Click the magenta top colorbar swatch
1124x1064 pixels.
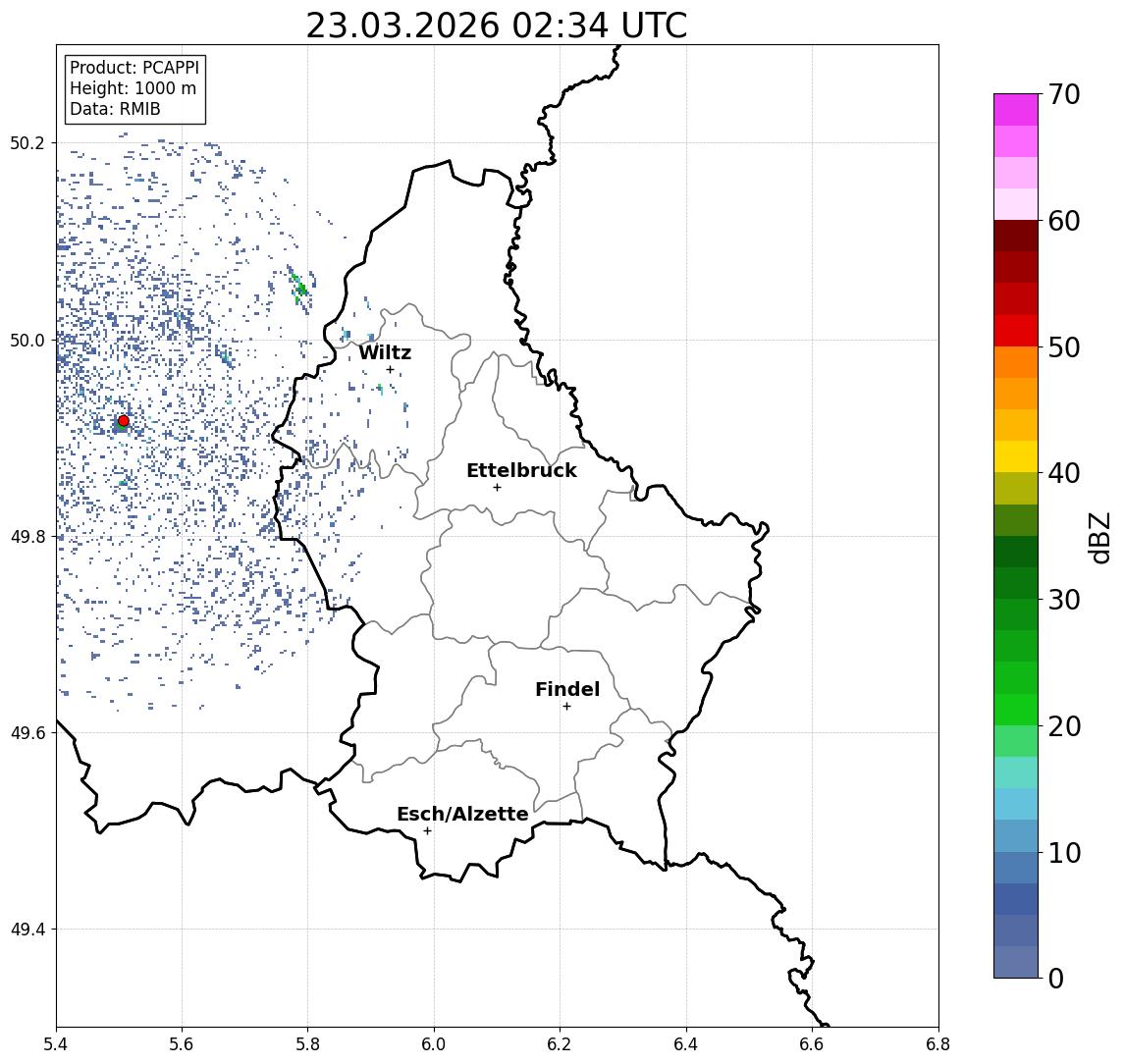pos(1016,110)
